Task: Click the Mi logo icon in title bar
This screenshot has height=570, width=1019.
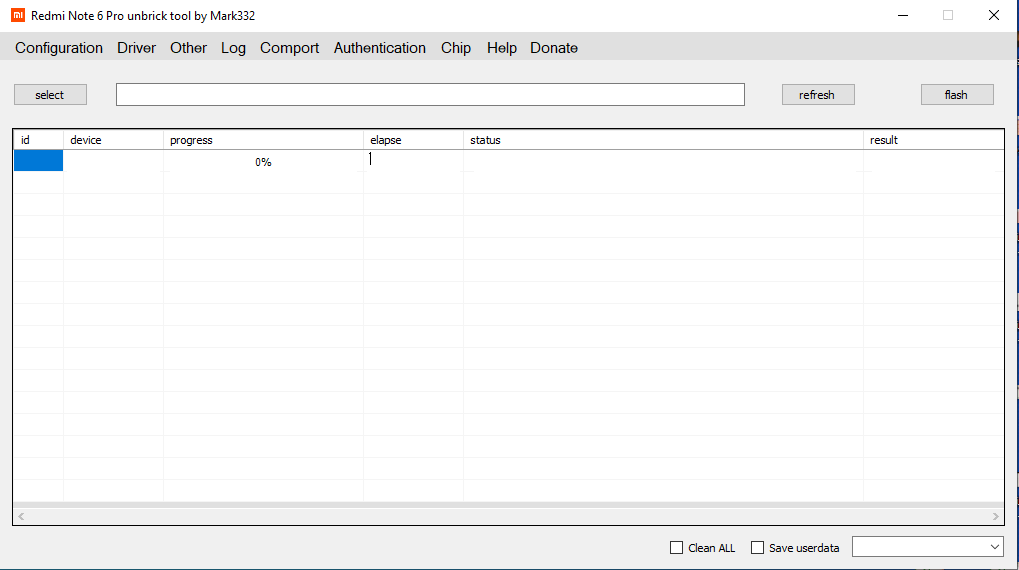Action: tap(18, 15)
